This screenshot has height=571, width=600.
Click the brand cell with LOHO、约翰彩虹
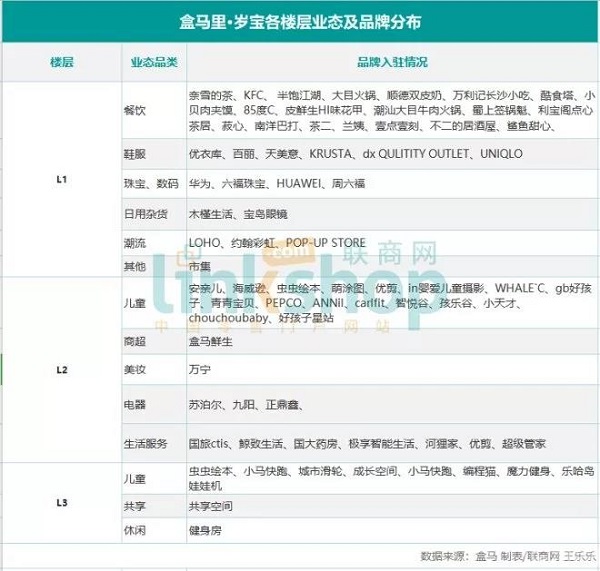(x=392, y=243)
